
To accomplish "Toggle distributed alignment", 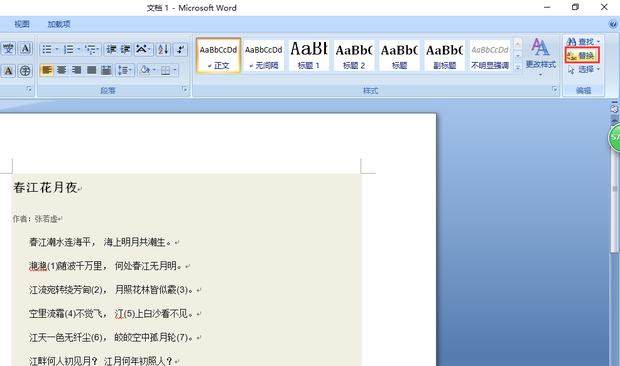I will click(106, 70).
